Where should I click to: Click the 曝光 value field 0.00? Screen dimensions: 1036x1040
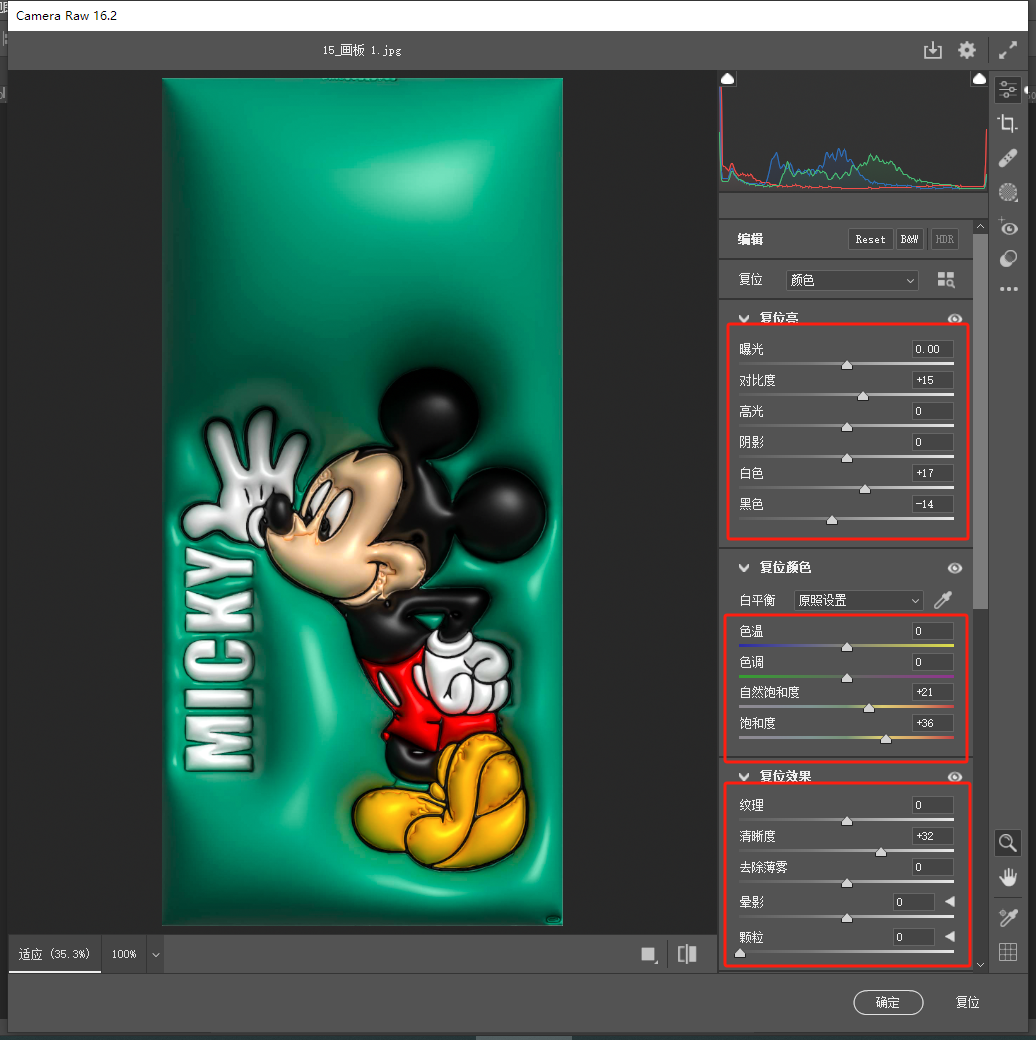(933, 349)
